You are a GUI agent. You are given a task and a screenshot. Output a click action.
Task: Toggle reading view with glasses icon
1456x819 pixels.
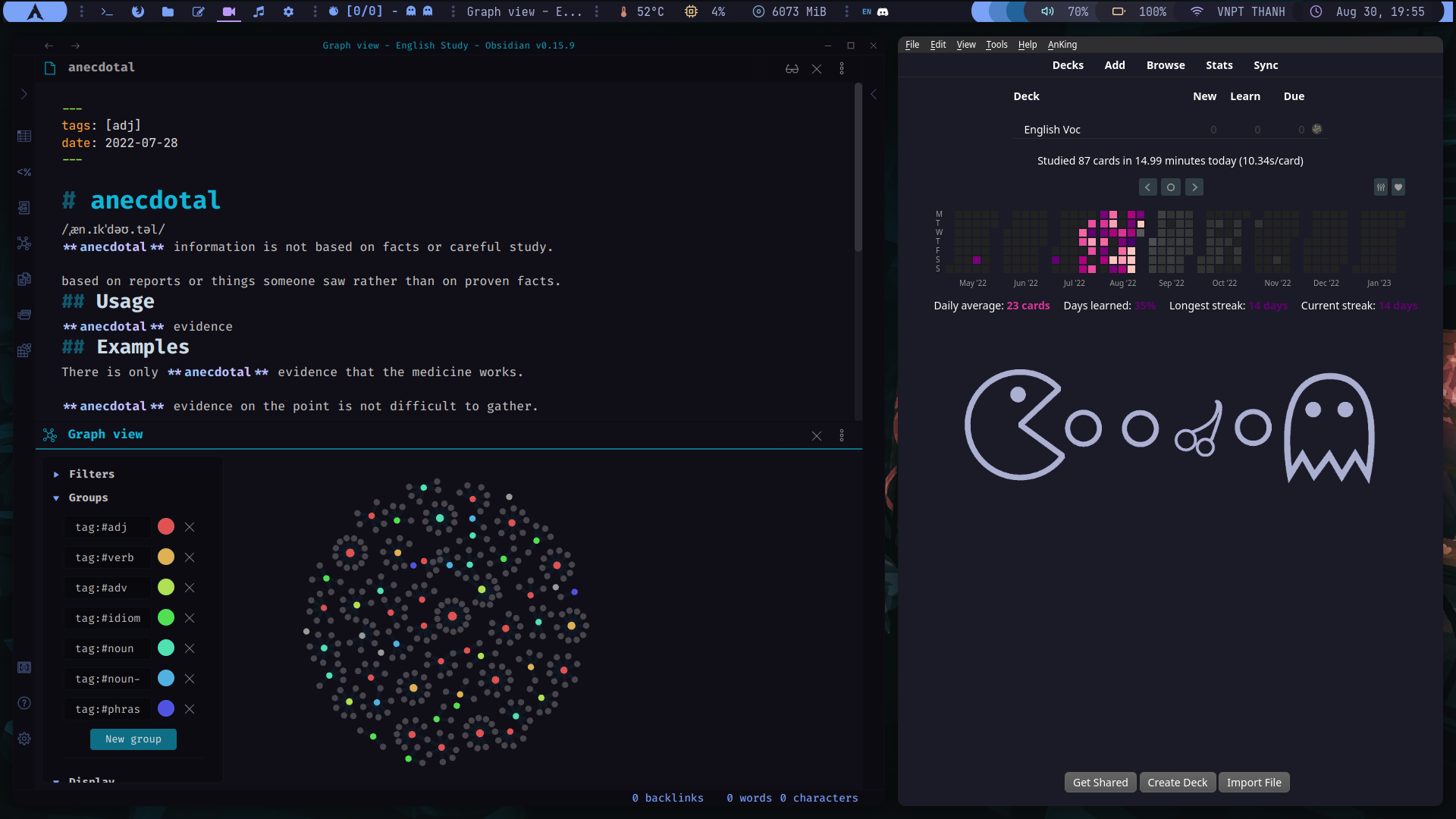pyautogui.click(x=792, y=69)
